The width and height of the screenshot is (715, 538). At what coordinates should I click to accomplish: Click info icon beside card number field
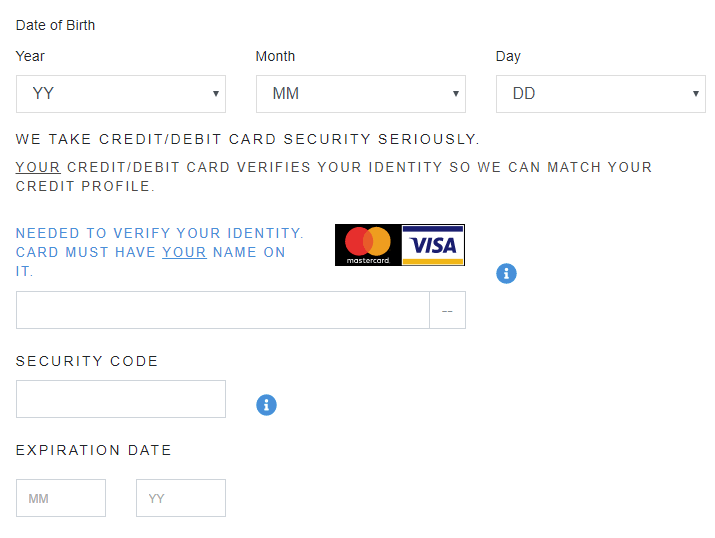(507, 273)
